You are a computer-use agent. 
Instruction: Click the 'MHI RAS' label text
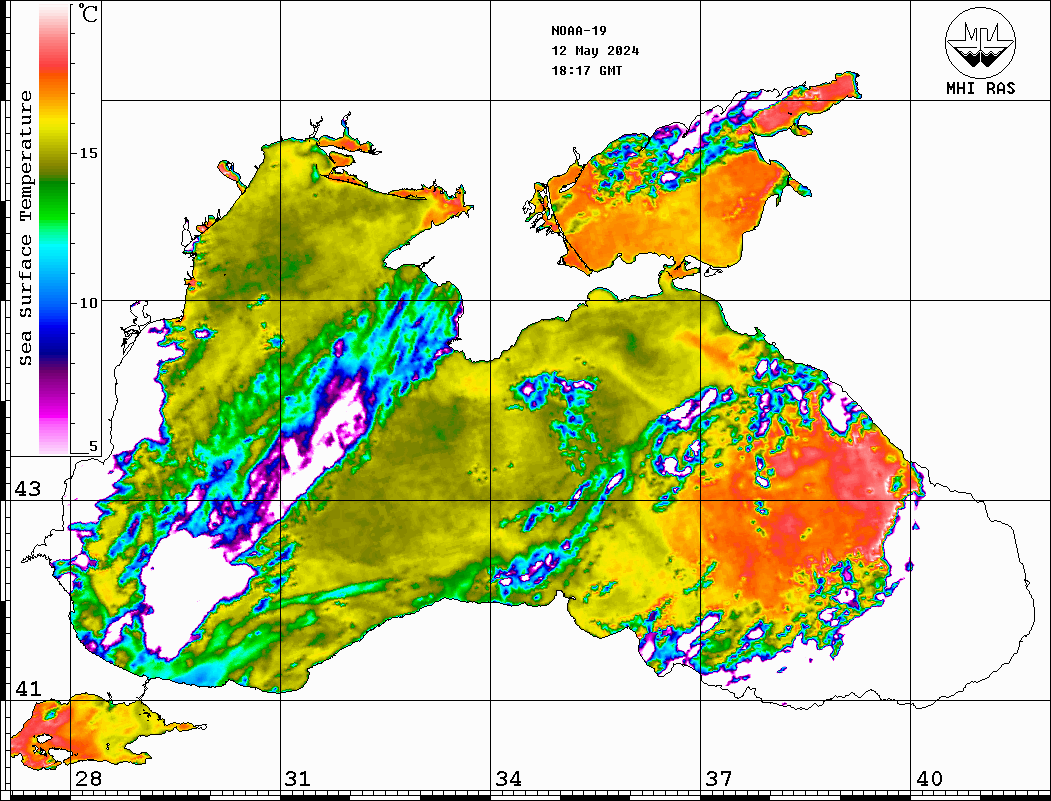(x=981, y=88)
